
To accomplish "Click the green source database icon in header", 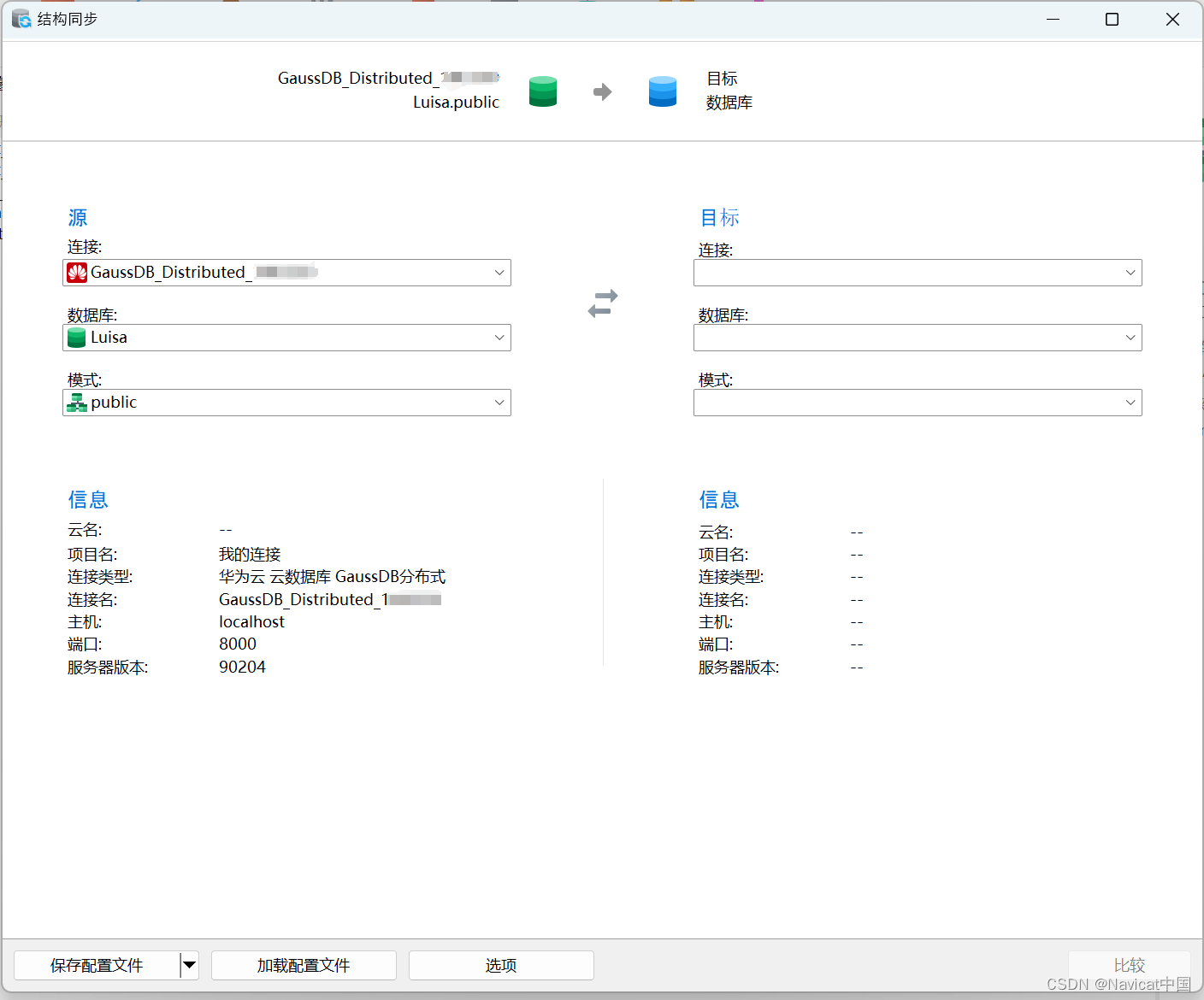I will (x=543, y=91).
